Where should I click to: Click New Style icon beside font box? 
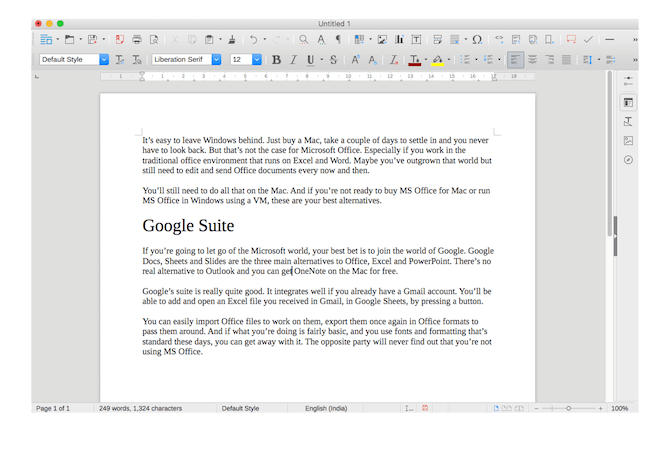[x=137, y=60]
